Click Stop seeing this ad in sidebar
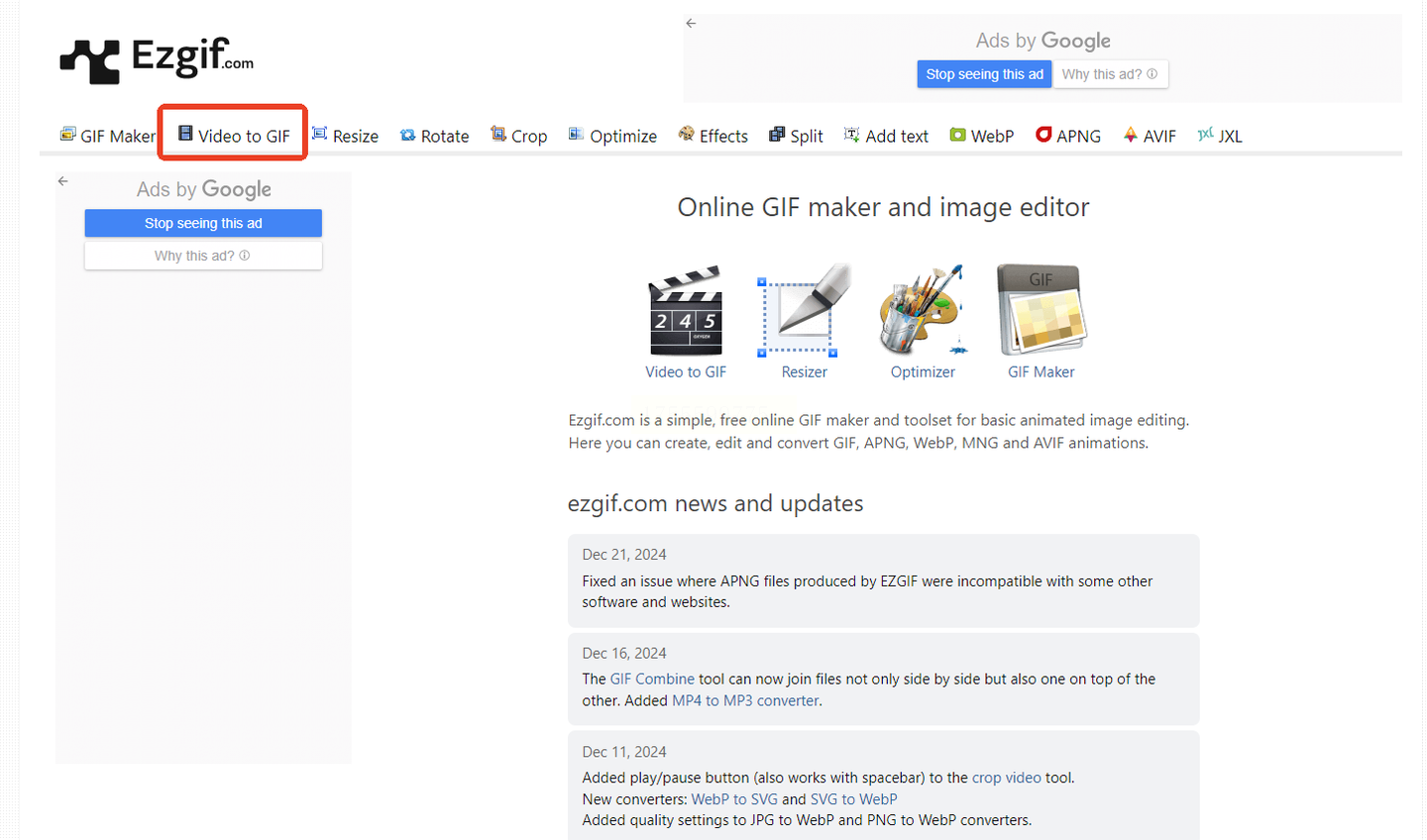1427x840 pixels. pos(203,223)
